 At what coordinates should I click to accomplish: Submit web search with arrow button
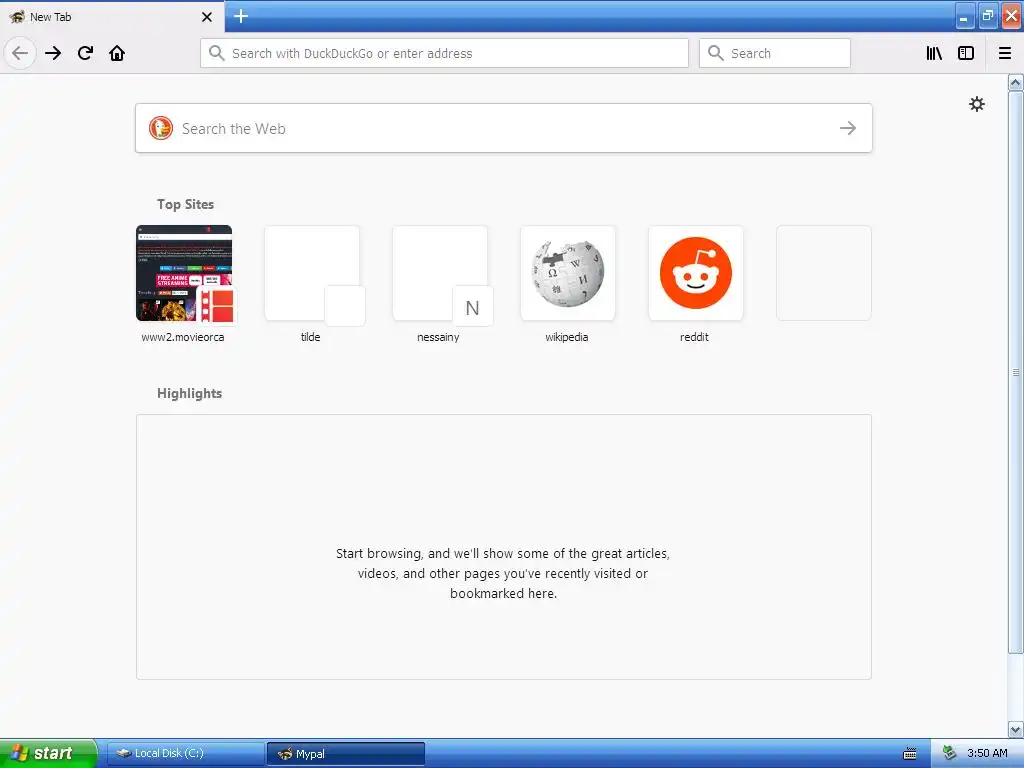coord(848,128)
